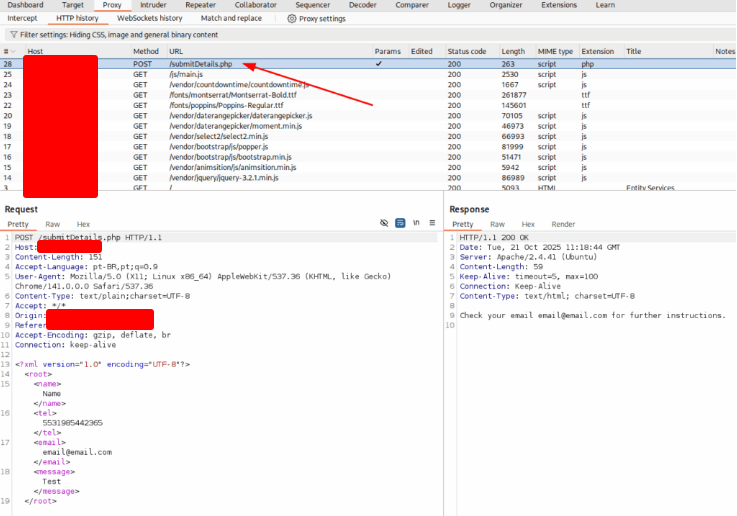Click Params checkmark on submitDetails.php row

click(x=378, y=64)
